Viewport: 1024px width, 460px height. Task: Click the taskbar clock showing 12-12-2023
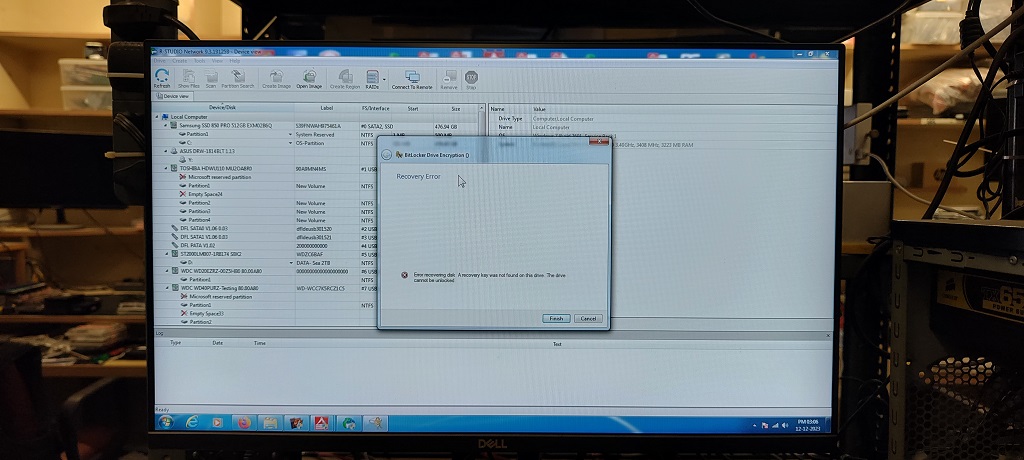pos(808,425)
